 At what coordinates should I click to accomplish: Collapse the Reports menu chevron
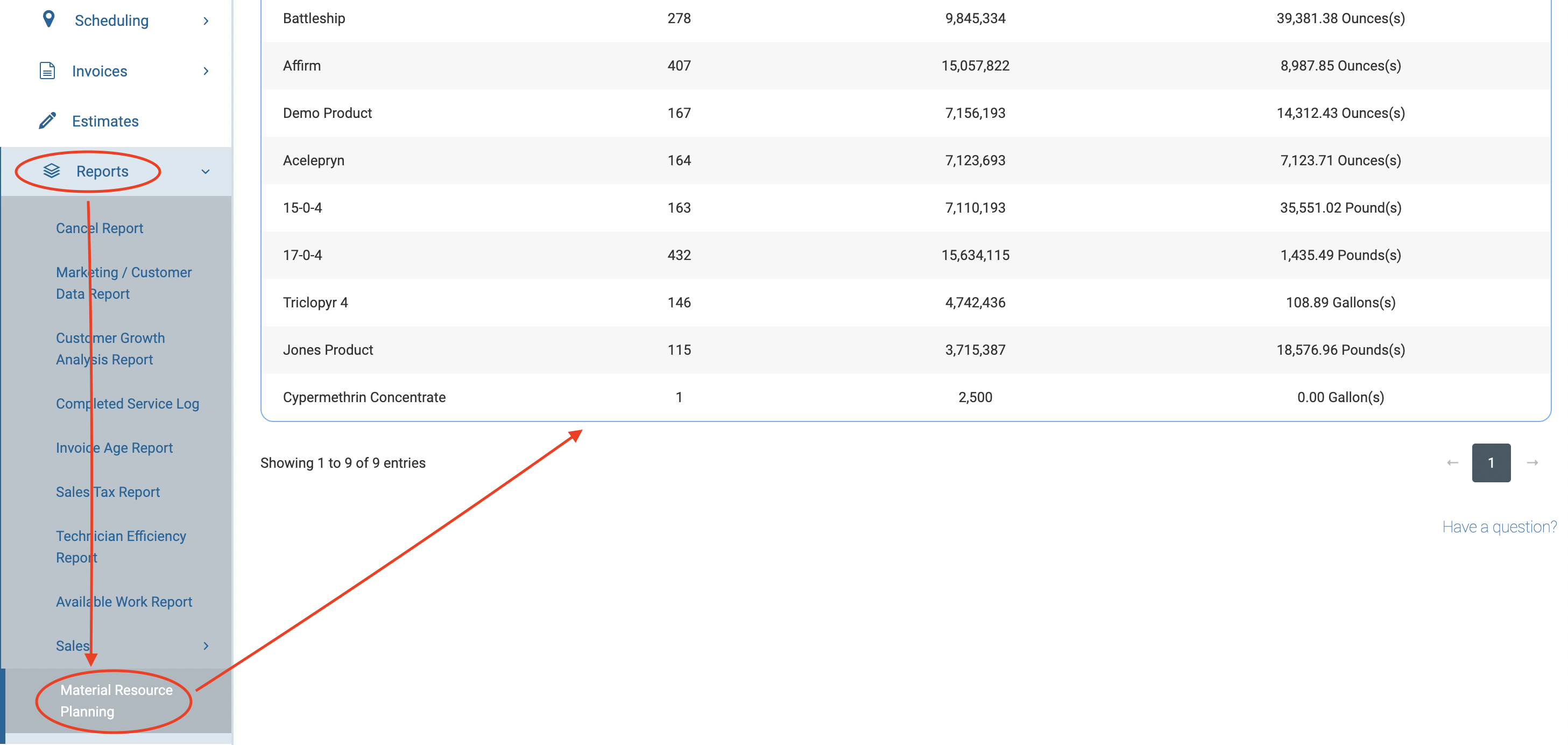[x=206, y=172]
